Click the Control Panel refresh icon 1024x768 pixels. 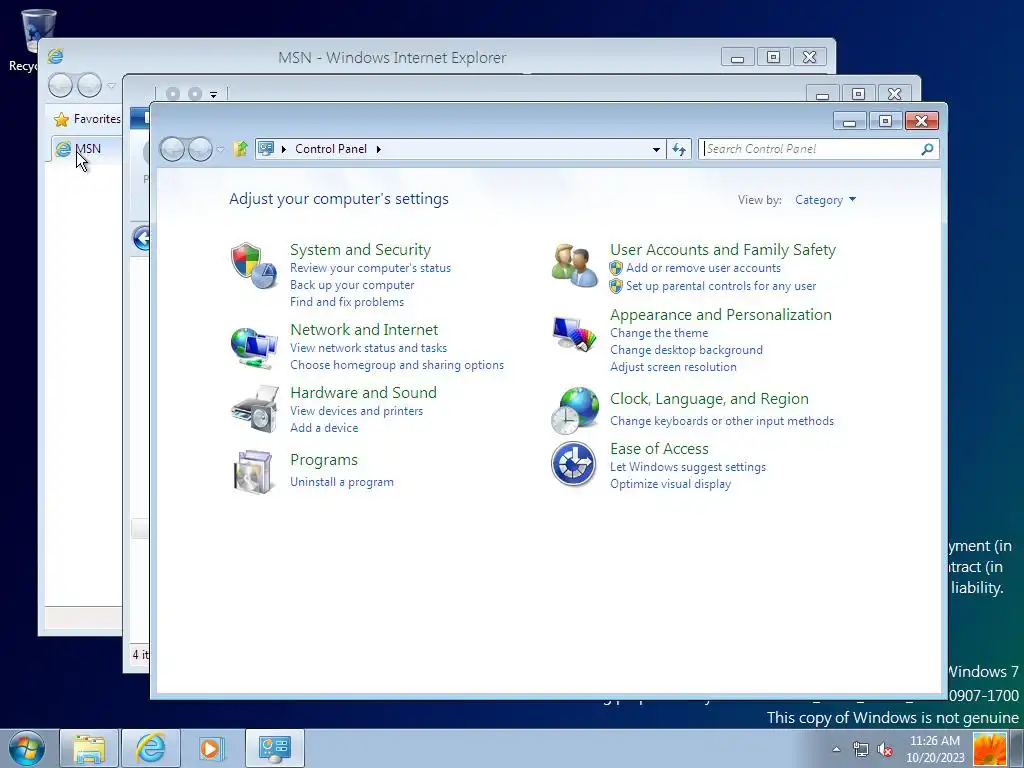[679, 150]
